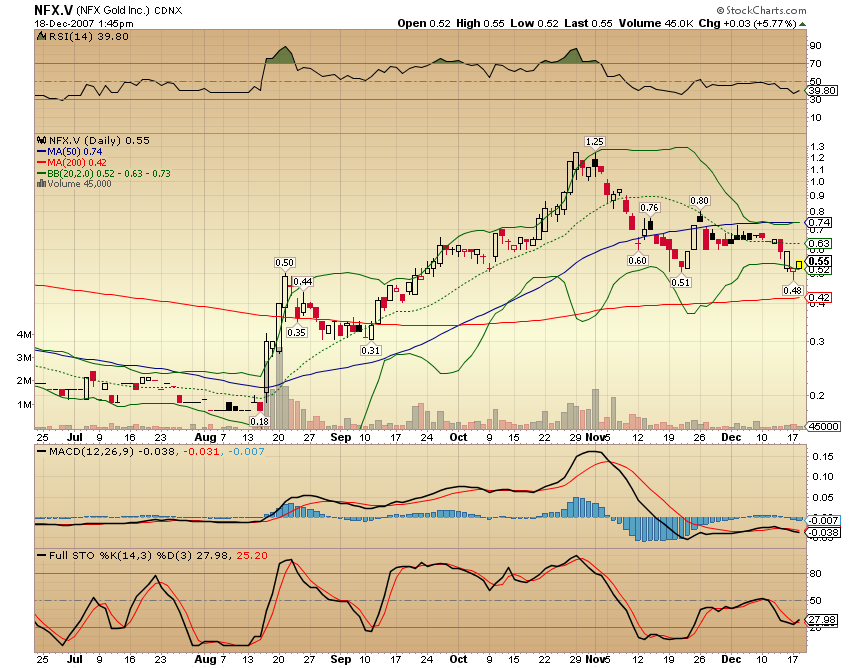Select the Nov label on the date axis
This screenshot has height=668, width=850.
[597, 438]
